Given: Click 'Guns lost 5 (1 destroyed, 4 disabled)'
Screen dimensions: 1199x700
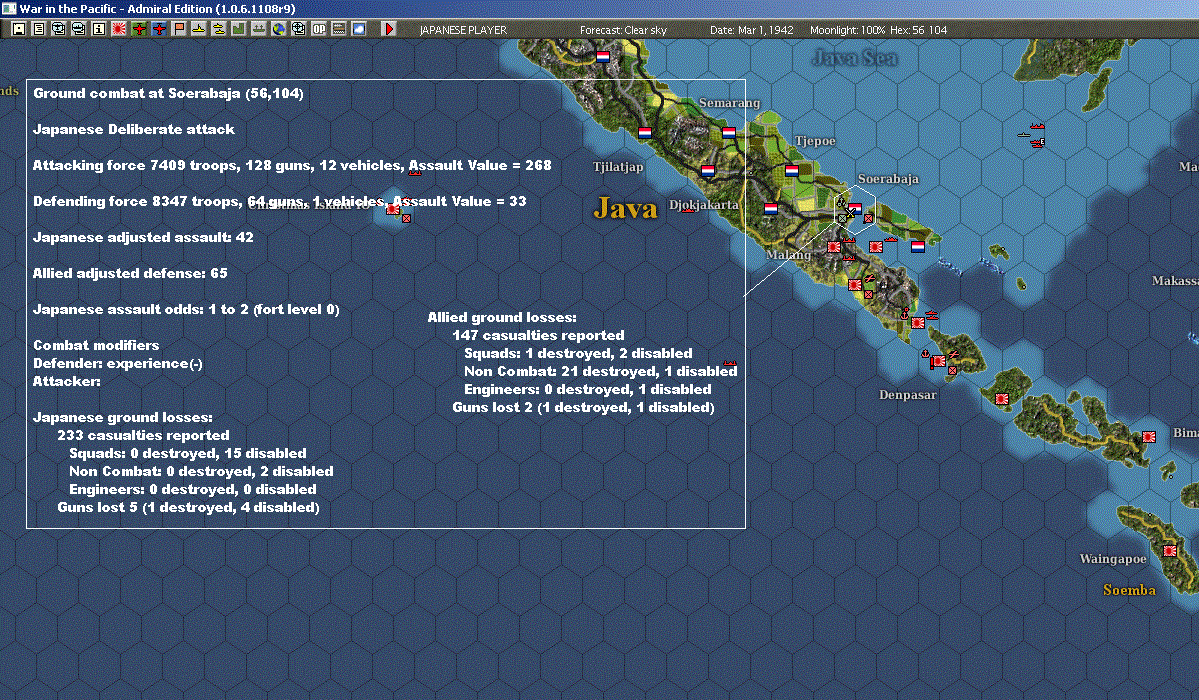Looking at the screenshot, I should tap(188, 507).
